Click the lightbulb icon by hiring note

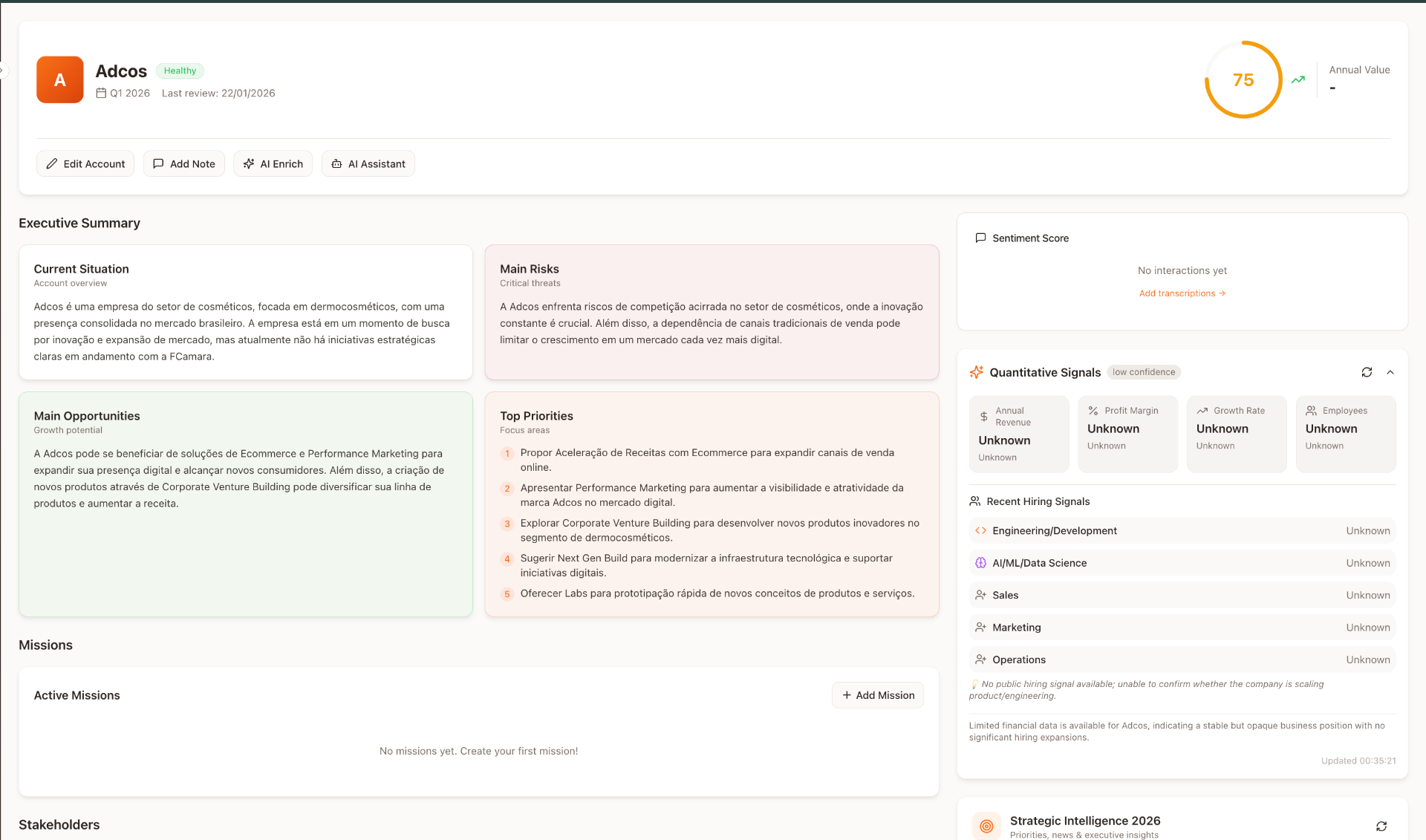974,684
